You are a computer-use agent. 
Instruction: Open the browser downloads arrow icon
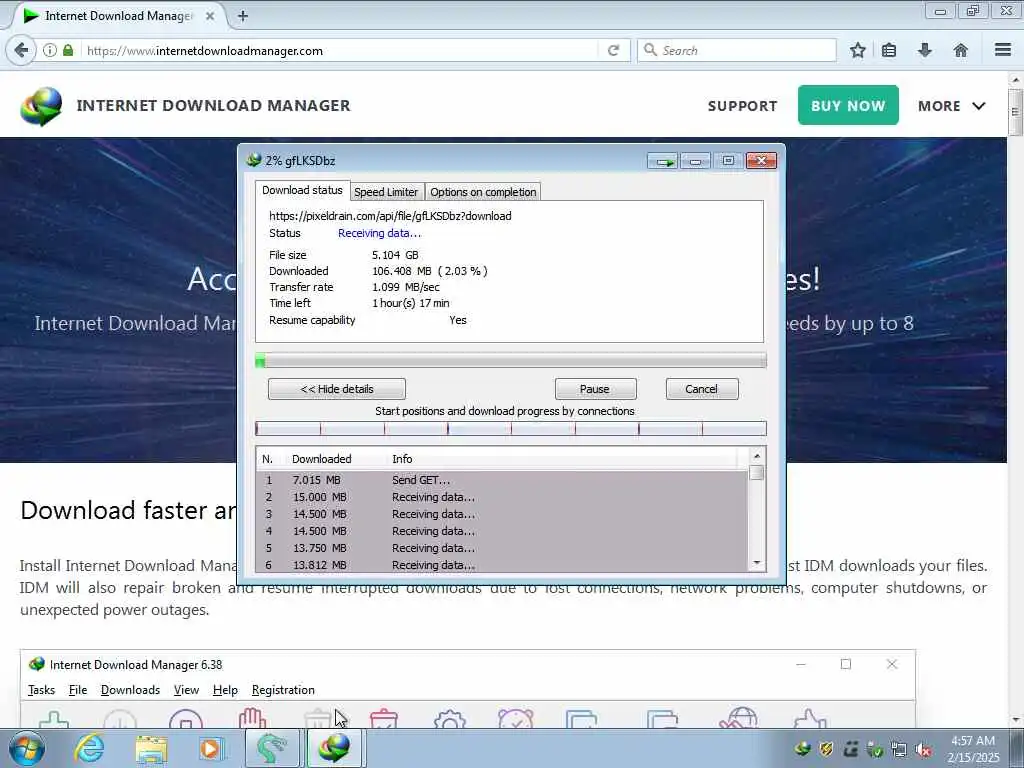pos(925,50)
